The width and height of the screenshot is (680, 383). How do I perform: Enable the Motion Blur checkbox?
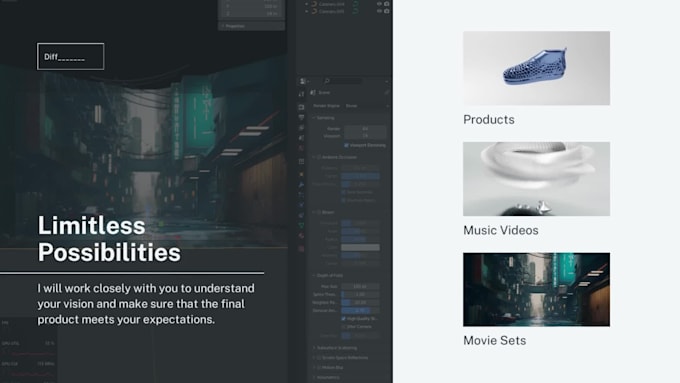[319, 367]
